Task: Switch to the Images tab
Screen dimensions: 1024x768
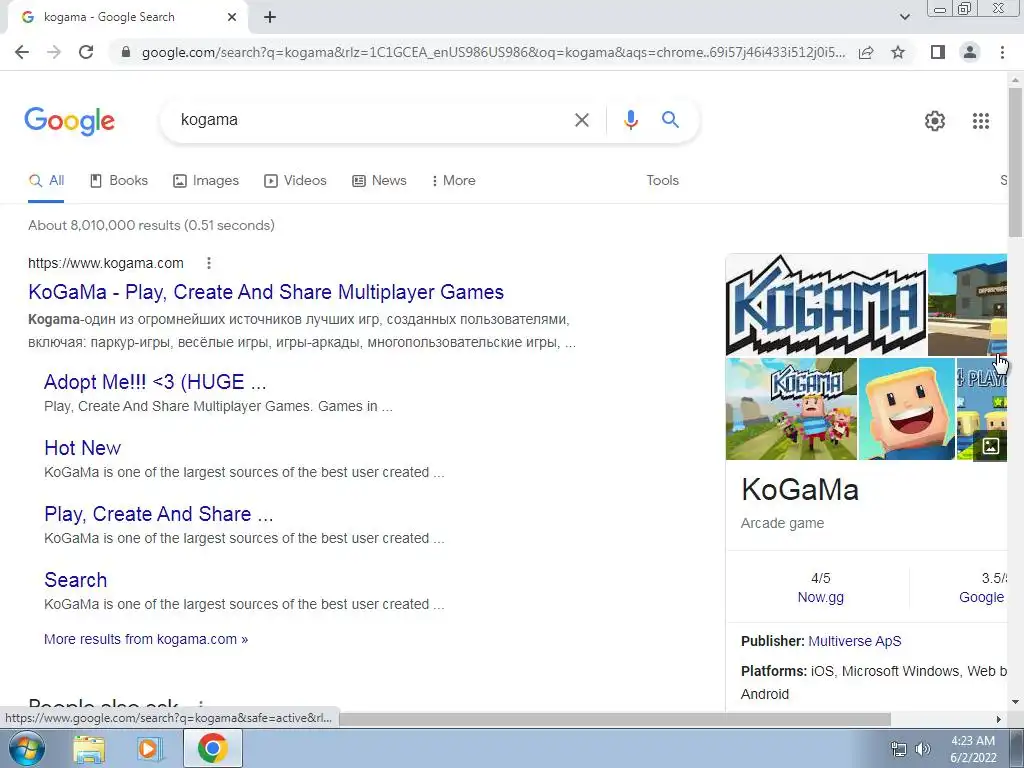Action: tap(206, 181)
